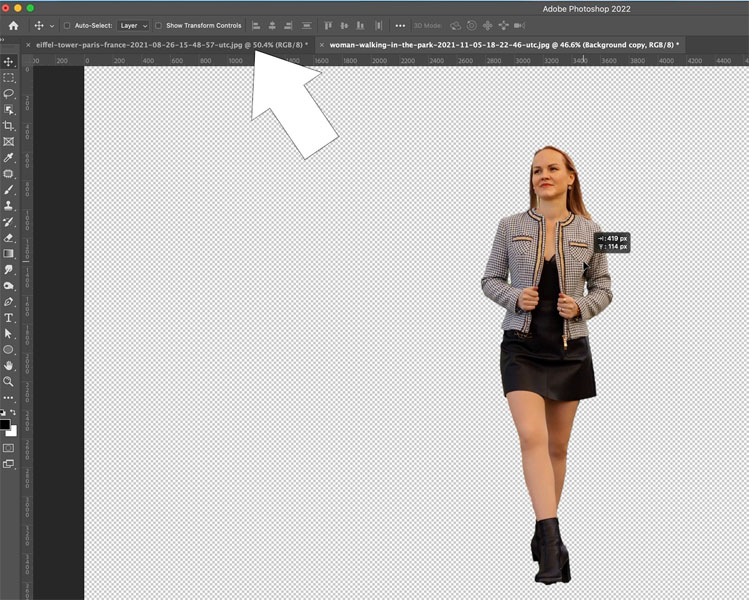Screen dimensions: 749x600
Task: Click the 3D zoom camera icon
Action: [520, 26]
